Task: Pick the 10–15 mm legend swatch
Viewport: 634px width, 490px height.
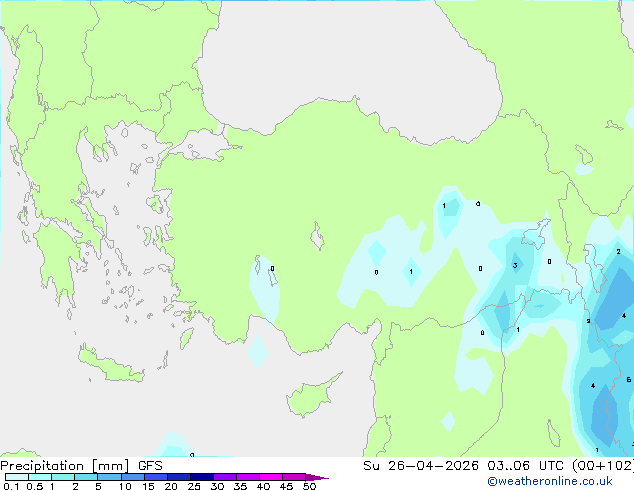Action: click(x=132, y=477)
